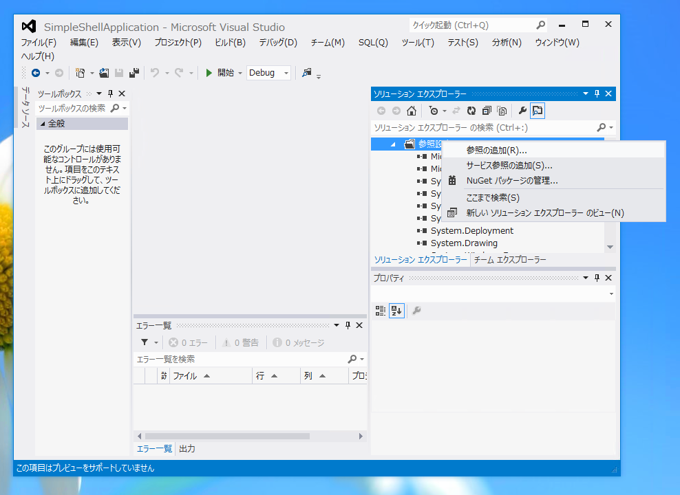Click the Refresh icon in Solution Explorer
Screen dimensions: 680x495
pyautogui.click(x=471, y=111)
